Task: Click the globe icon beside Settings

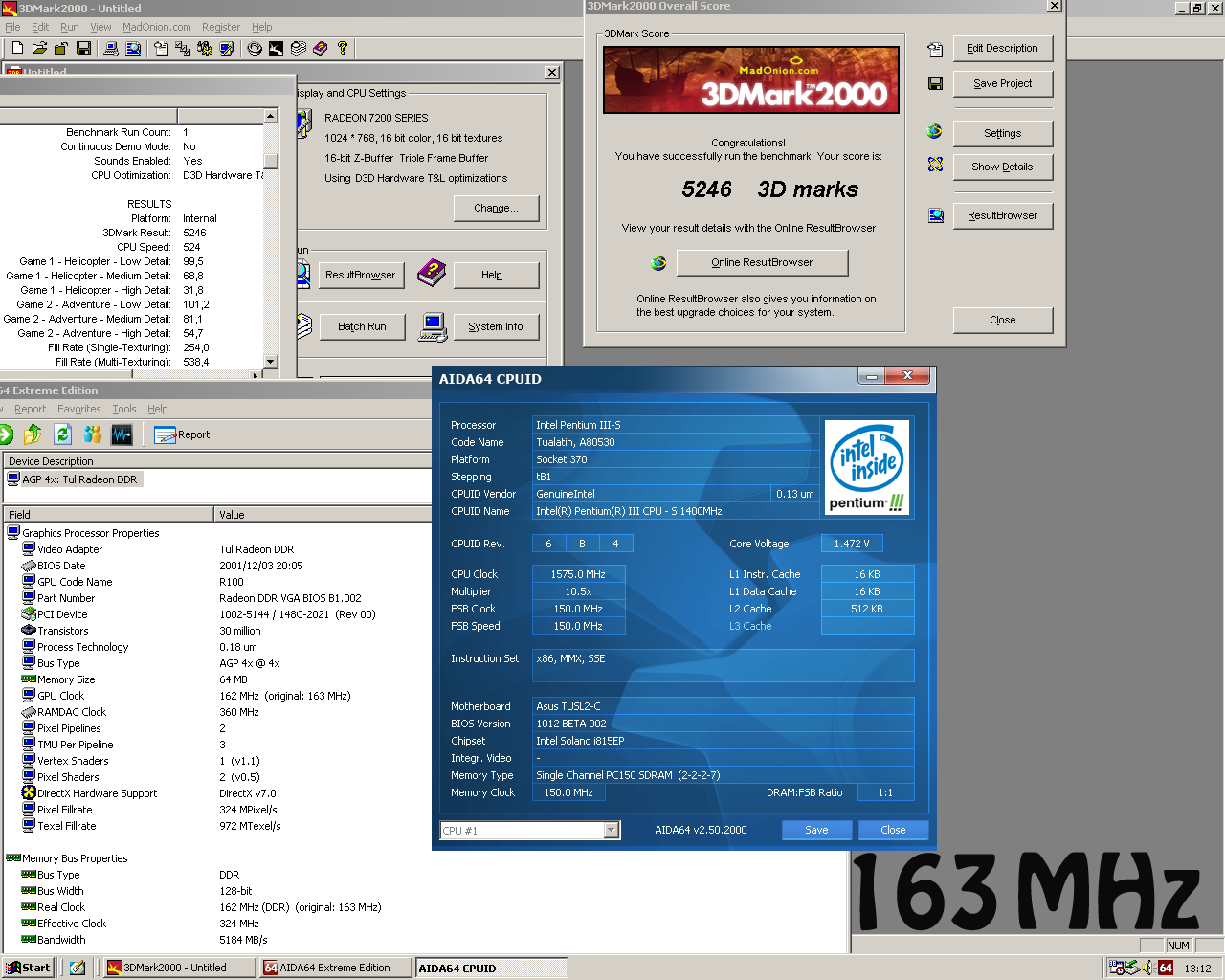Action: (x=935, y=131)
